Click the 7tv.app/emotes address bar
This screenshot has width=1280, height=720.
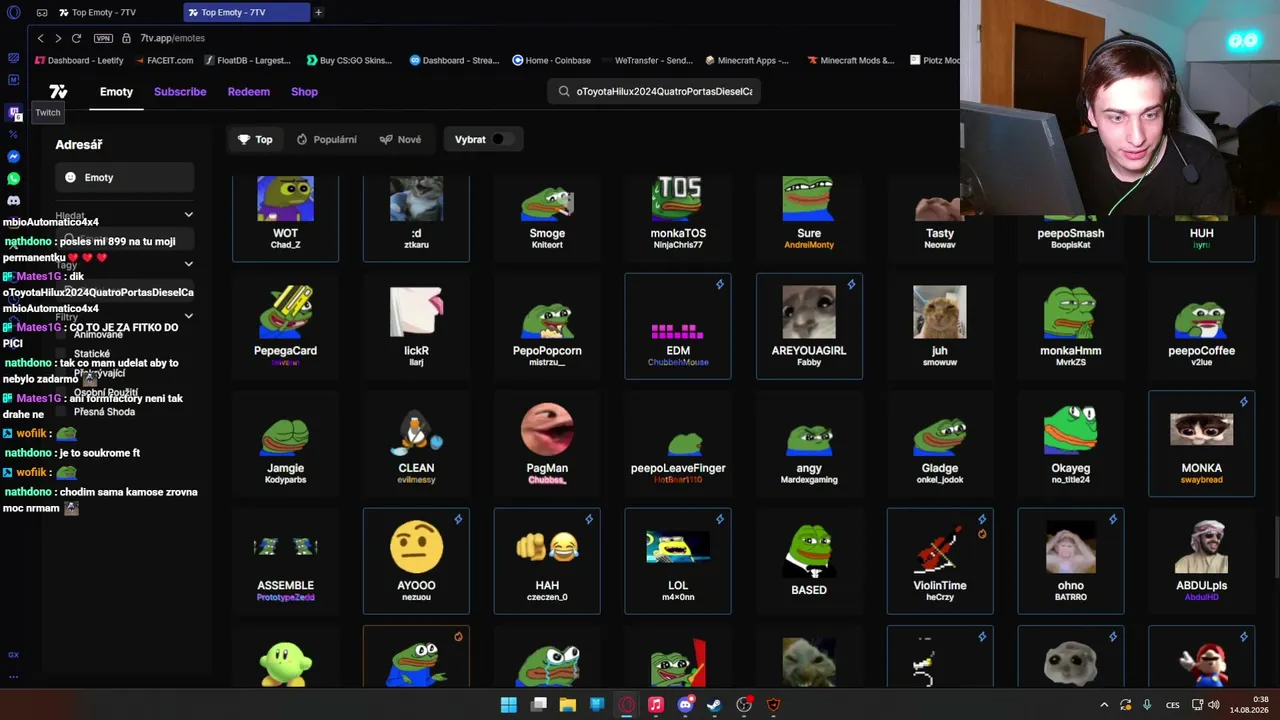pyautogui.click(x=173, y=38)
